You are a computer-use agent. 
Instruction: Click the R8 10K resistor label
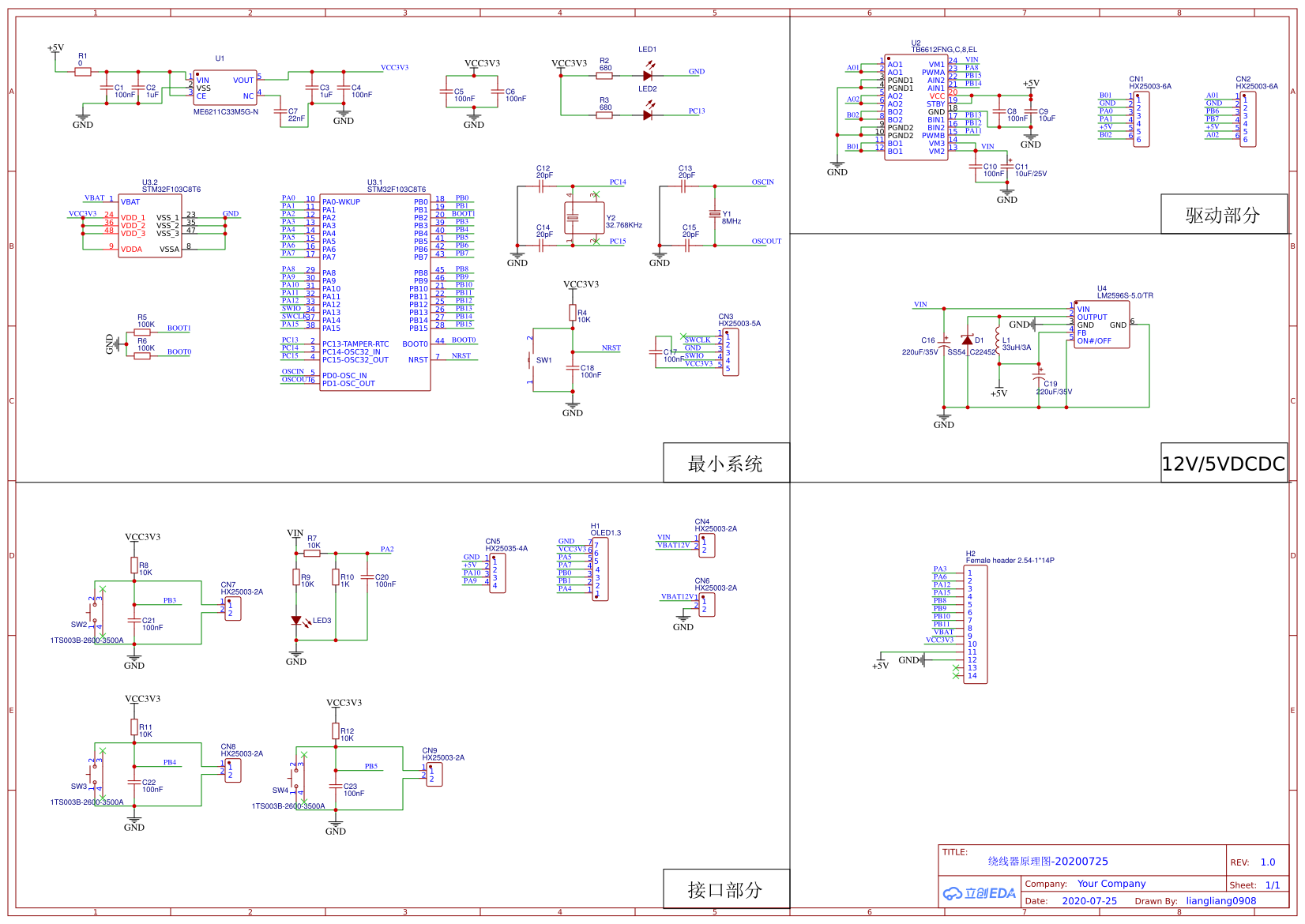[x=145, y=569]
